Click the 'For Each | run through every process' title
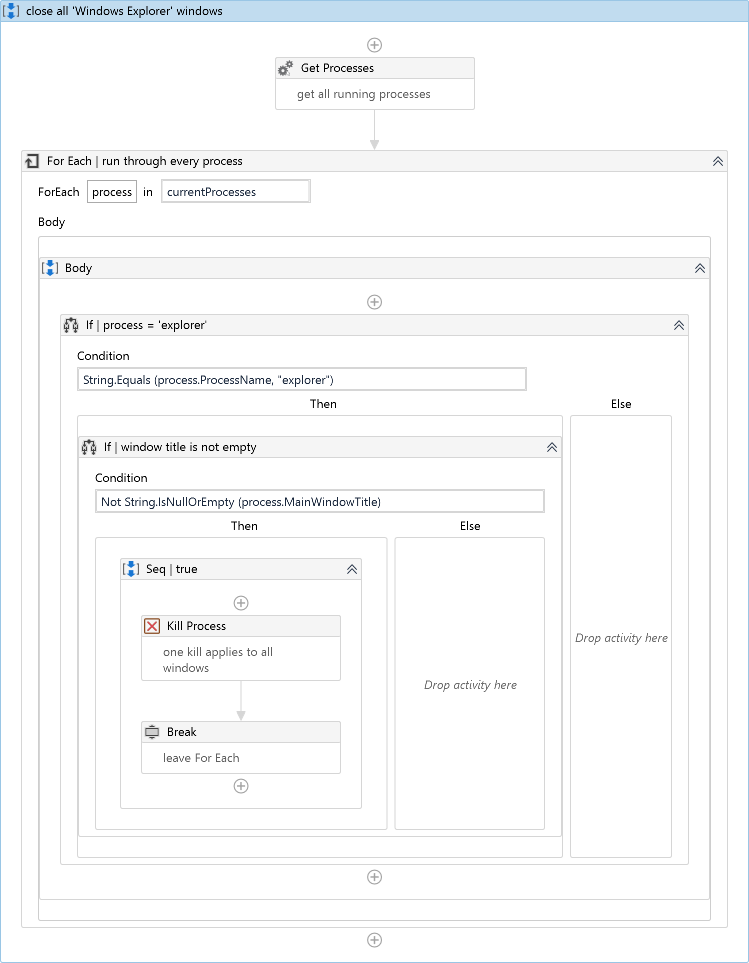This screenshot has height=963, width=749. tap(145, 161)
